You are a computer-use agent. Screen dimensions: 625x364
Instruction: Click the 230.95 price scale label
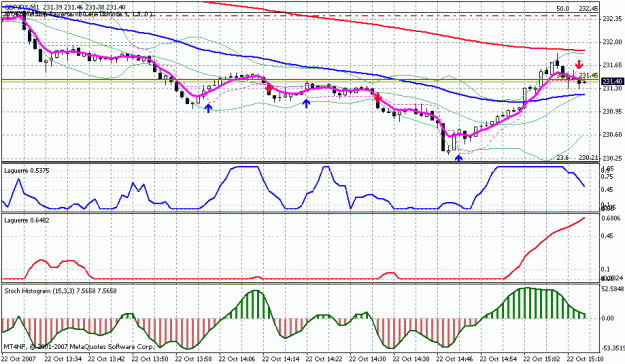(x=613, y=111)
